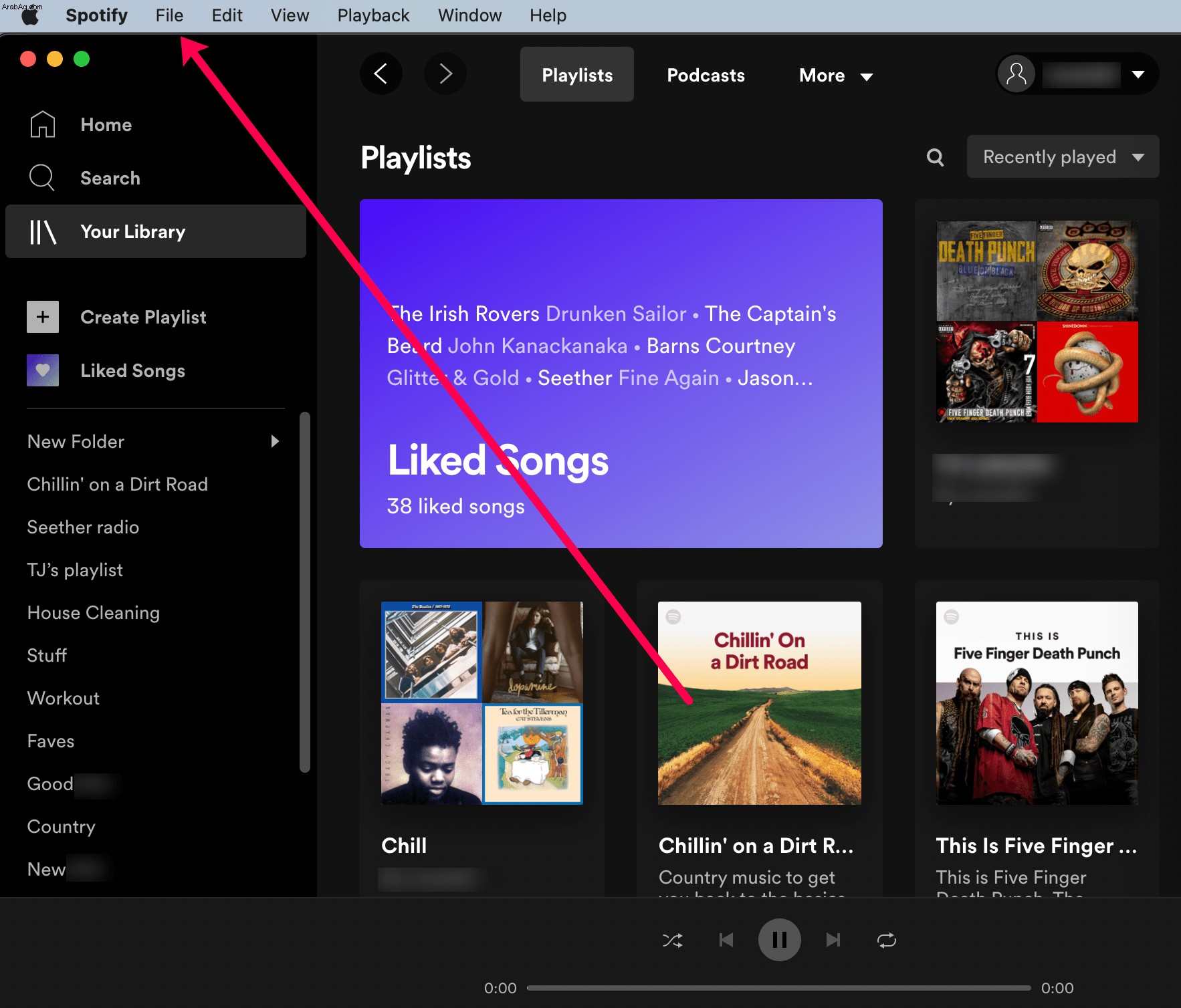Click the playback progress bar
The height and width of the screenshot is (1008, 1181).
coord(778,988)
